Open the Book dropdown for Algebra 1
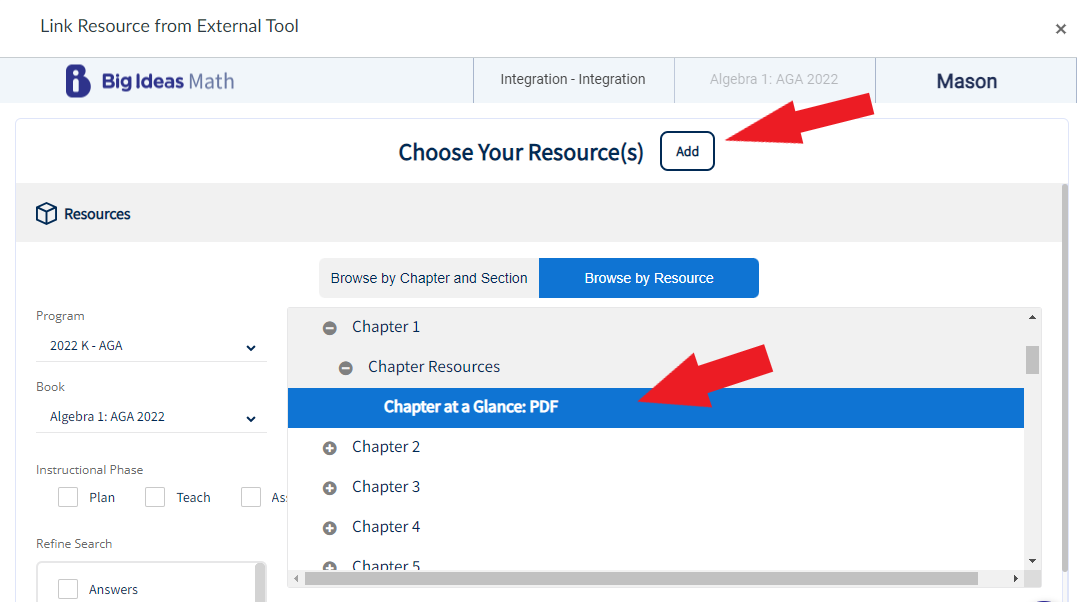 tap(151, 418)
